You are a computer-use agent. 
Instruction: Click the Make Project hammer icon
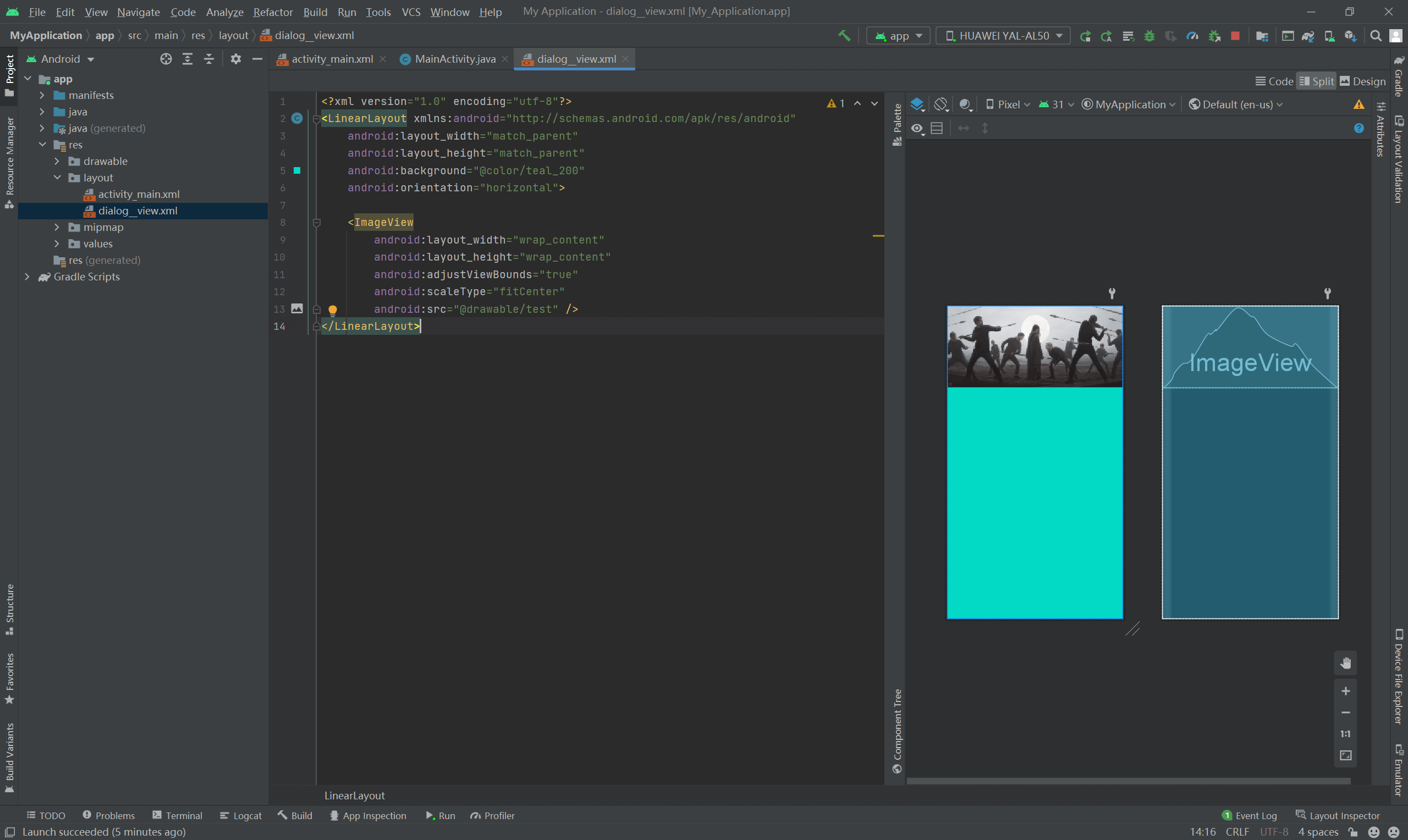(x=844, y=36)
